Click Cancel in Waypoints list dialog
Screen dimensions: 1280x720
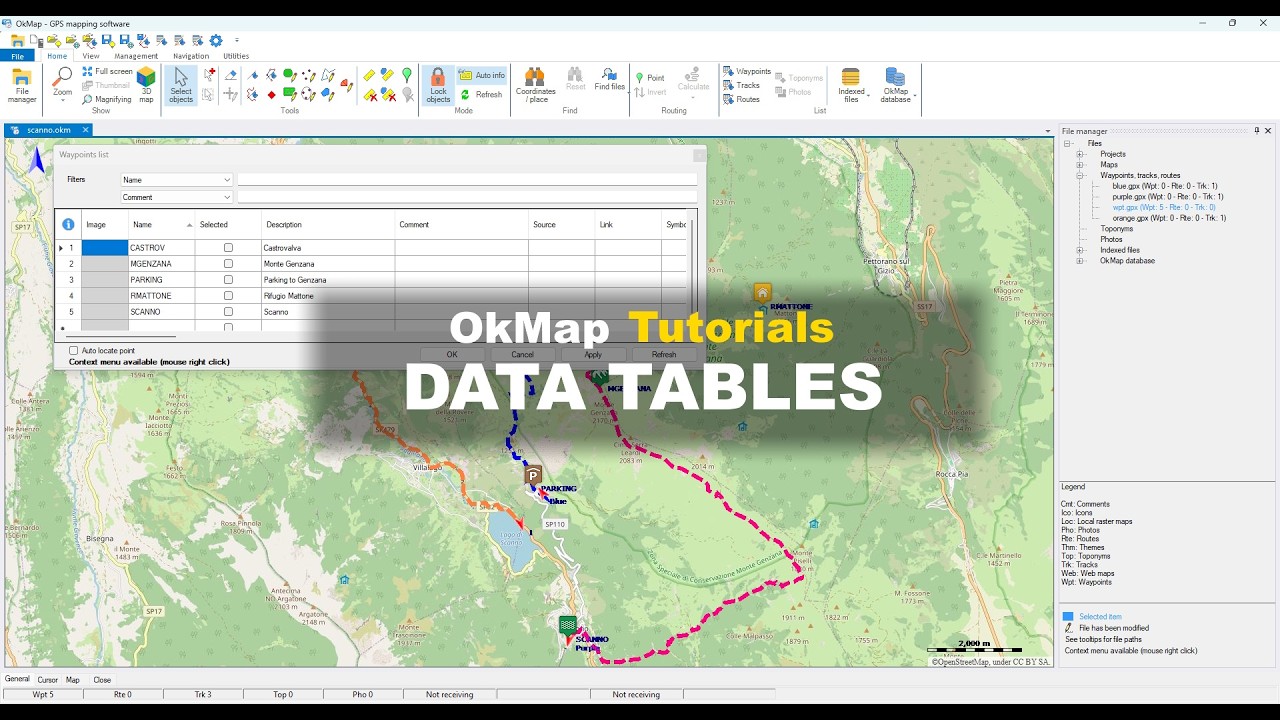click(x=523, y=355)
